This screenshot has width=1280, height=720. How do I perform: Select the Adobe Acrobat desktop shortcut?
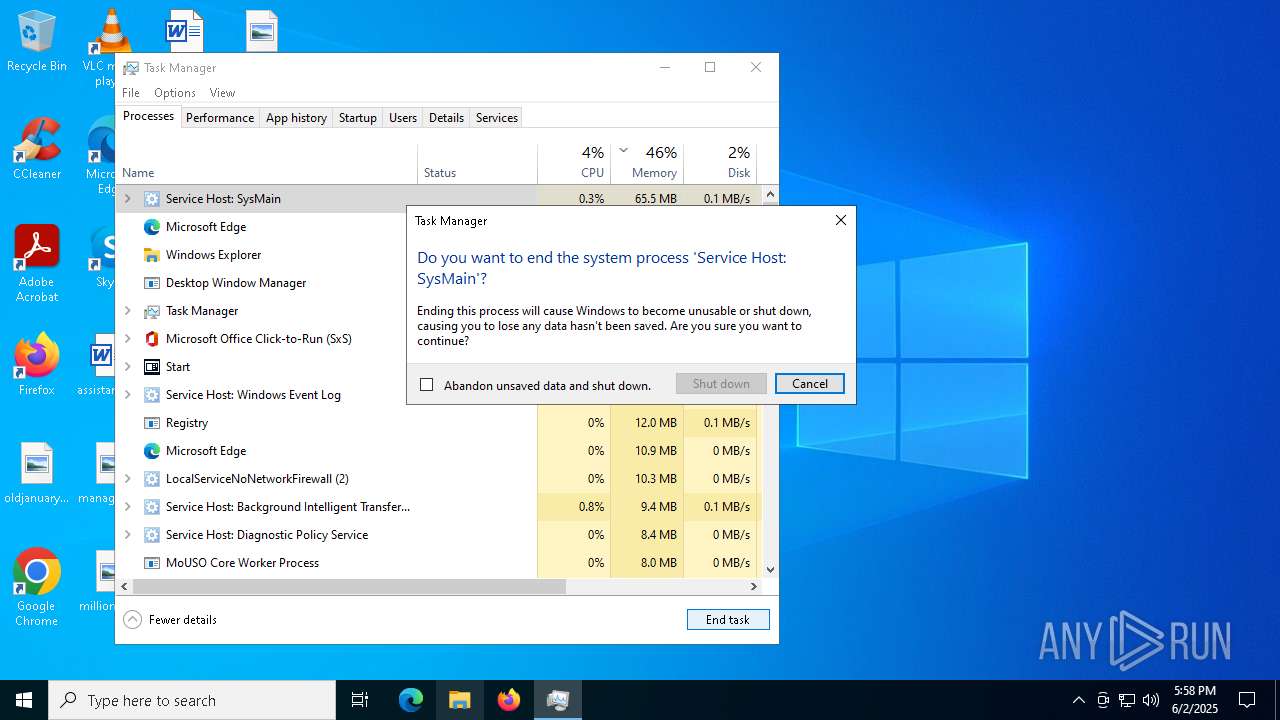37,263
